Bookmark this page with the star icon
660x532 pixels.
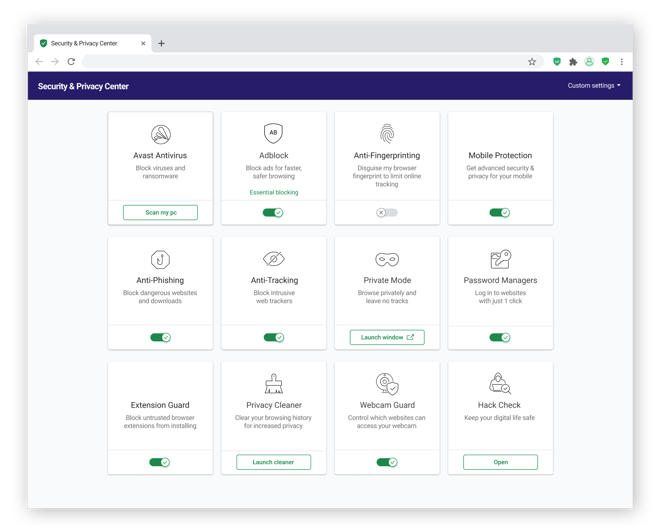tap(532, 62)
